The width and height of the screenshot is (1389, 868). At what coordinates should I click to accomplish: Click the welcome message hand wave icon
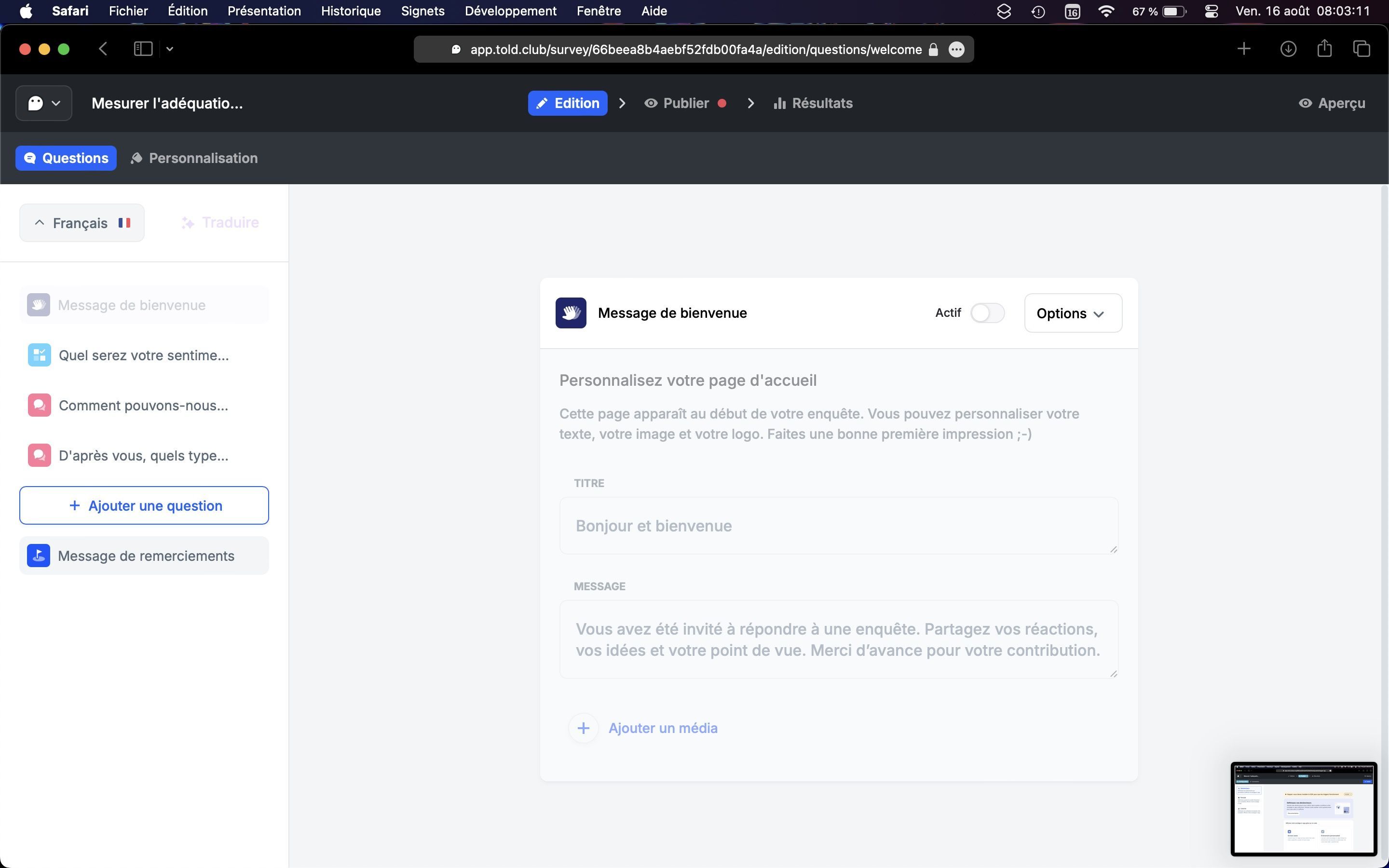(x=571, y=313)
